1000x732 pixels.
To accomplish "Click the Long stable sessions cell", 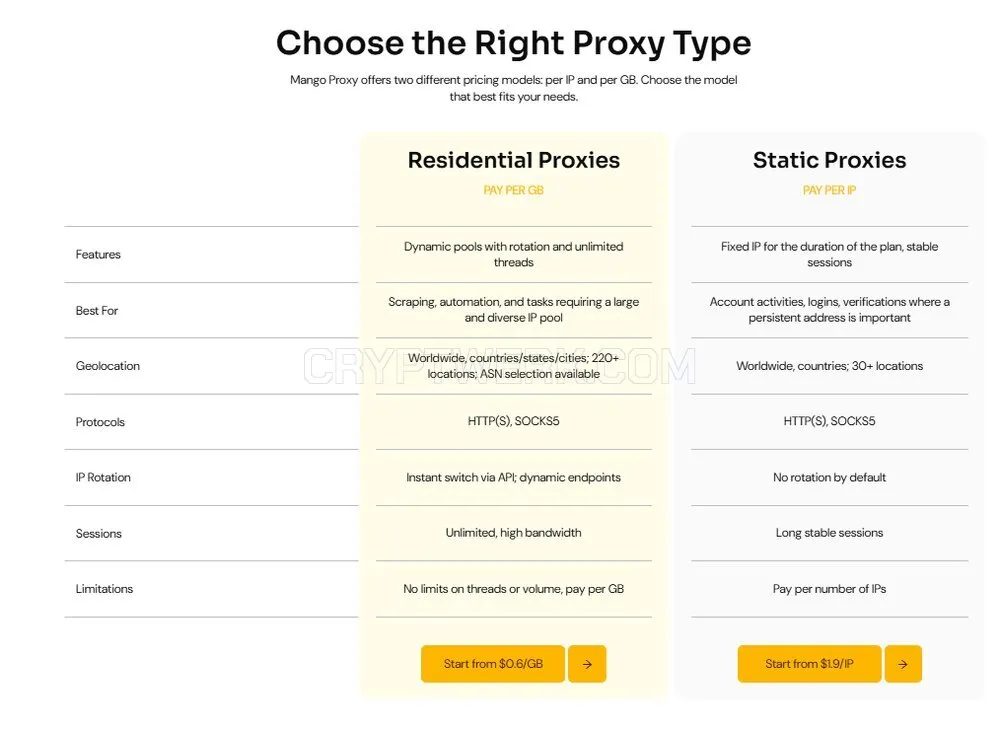I will click(x=829, y=532).
